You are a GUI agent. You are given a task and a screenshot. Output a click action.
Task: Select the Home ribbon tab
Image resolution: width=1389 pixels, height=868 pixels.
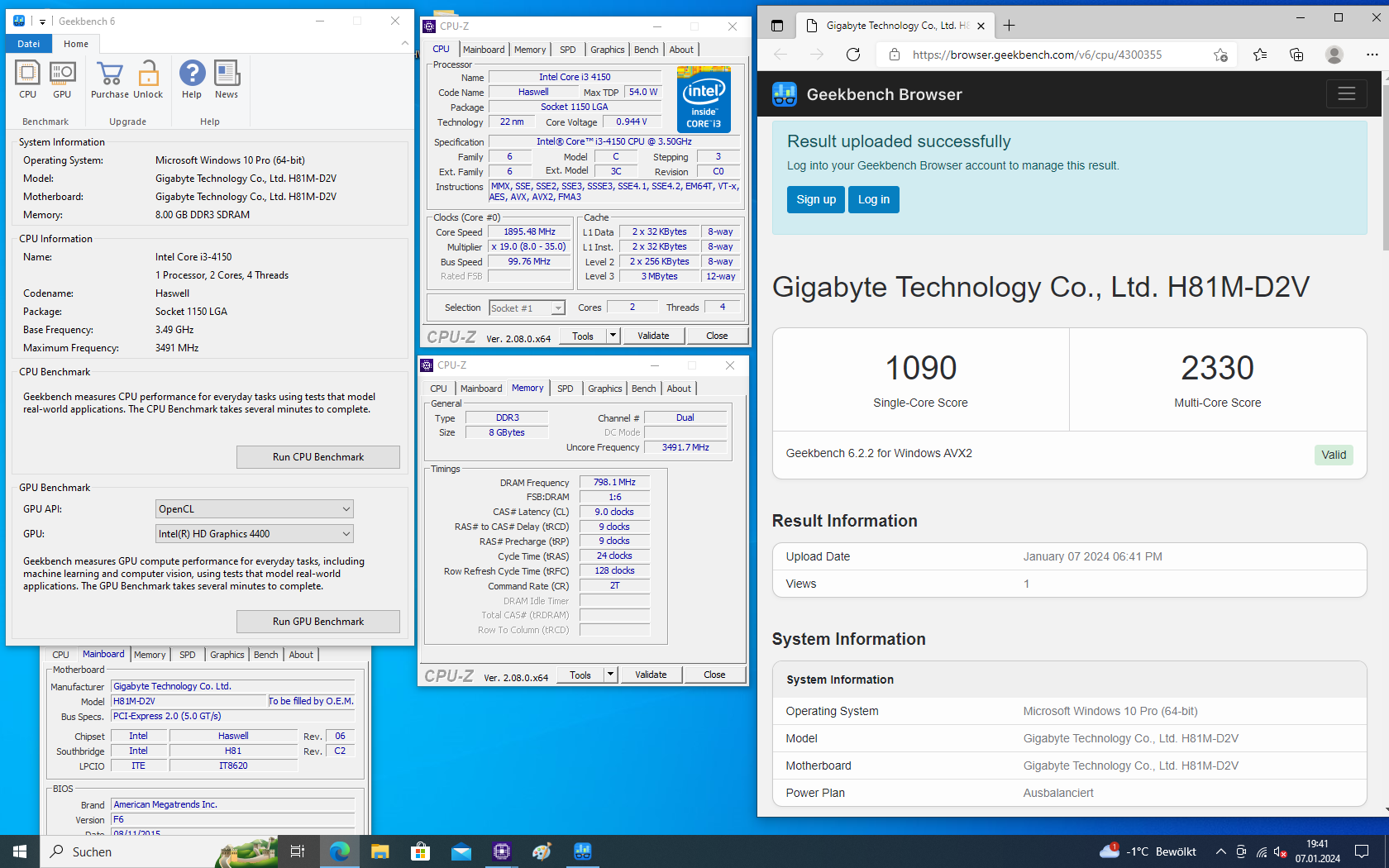76,44
